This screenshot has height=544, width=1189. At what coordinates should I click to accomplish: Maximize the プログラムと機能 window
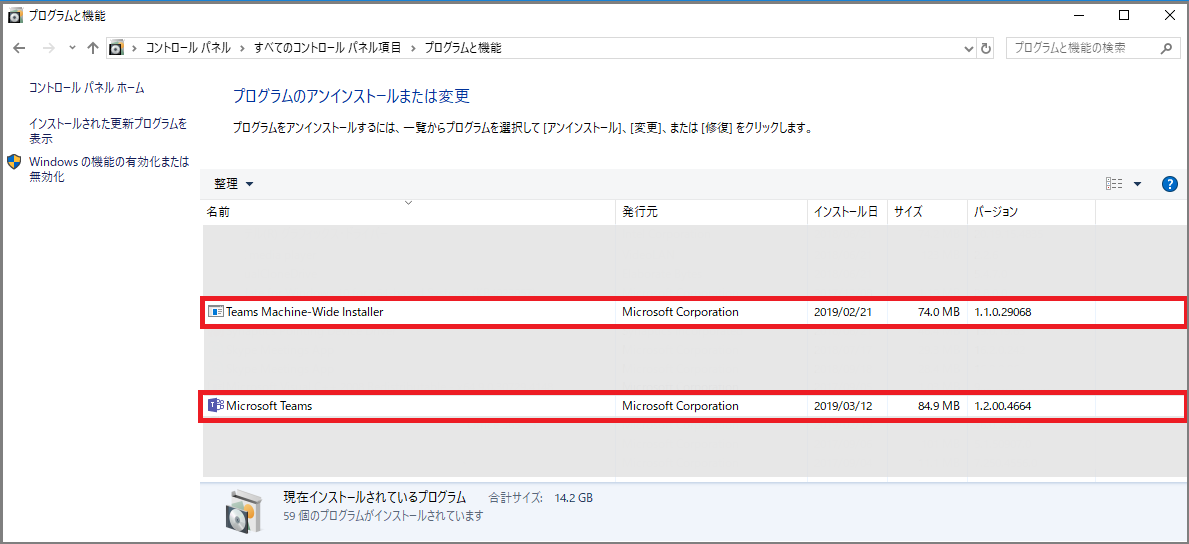1125,15
